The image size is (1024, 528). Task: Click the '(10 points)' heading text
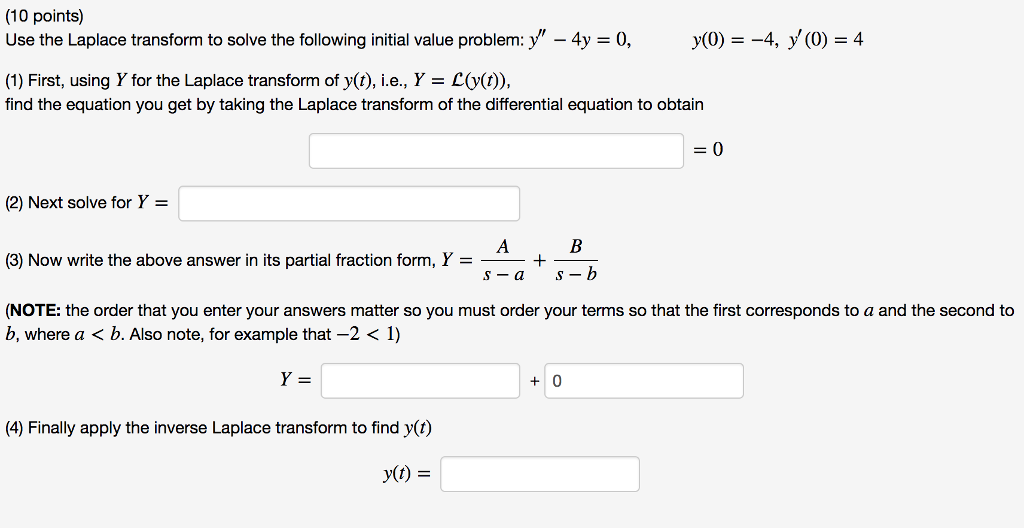tap(45, 17)
